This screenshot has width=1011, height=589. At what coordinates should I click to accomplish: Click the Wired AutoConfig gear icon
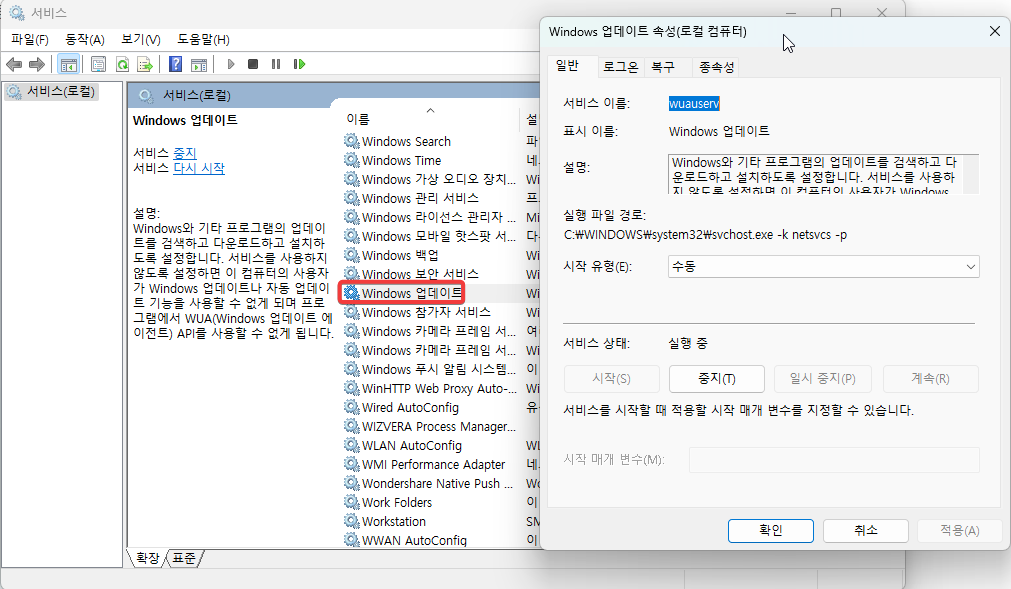point(351,407)
